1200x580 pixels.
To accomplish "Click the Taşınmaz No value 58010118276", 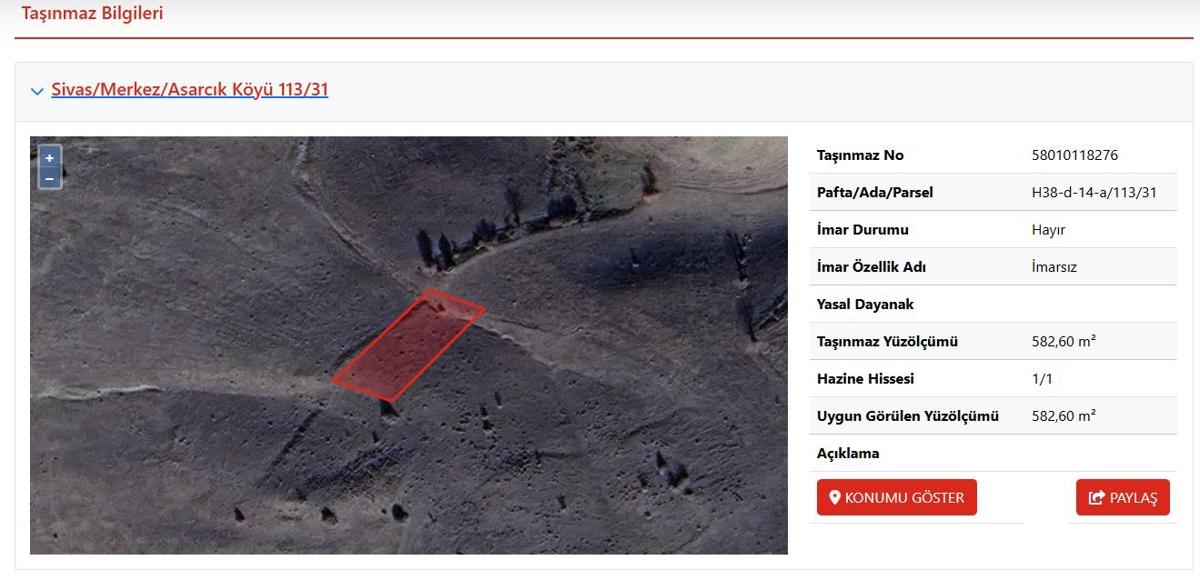I will pos(1074,155).
